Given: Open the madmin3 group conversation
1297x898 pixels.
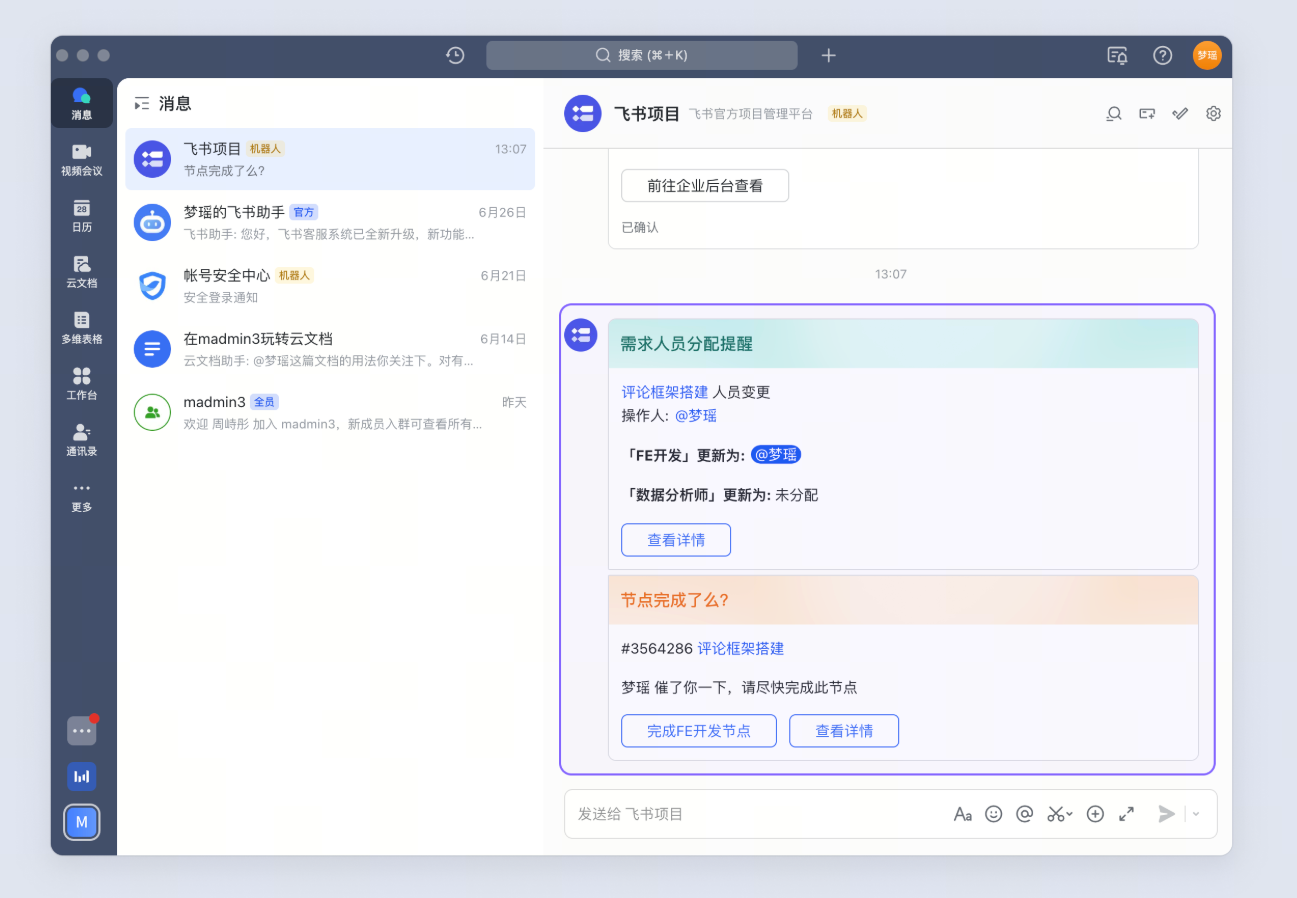Looking at the screenshot, I should coord(330,412).
